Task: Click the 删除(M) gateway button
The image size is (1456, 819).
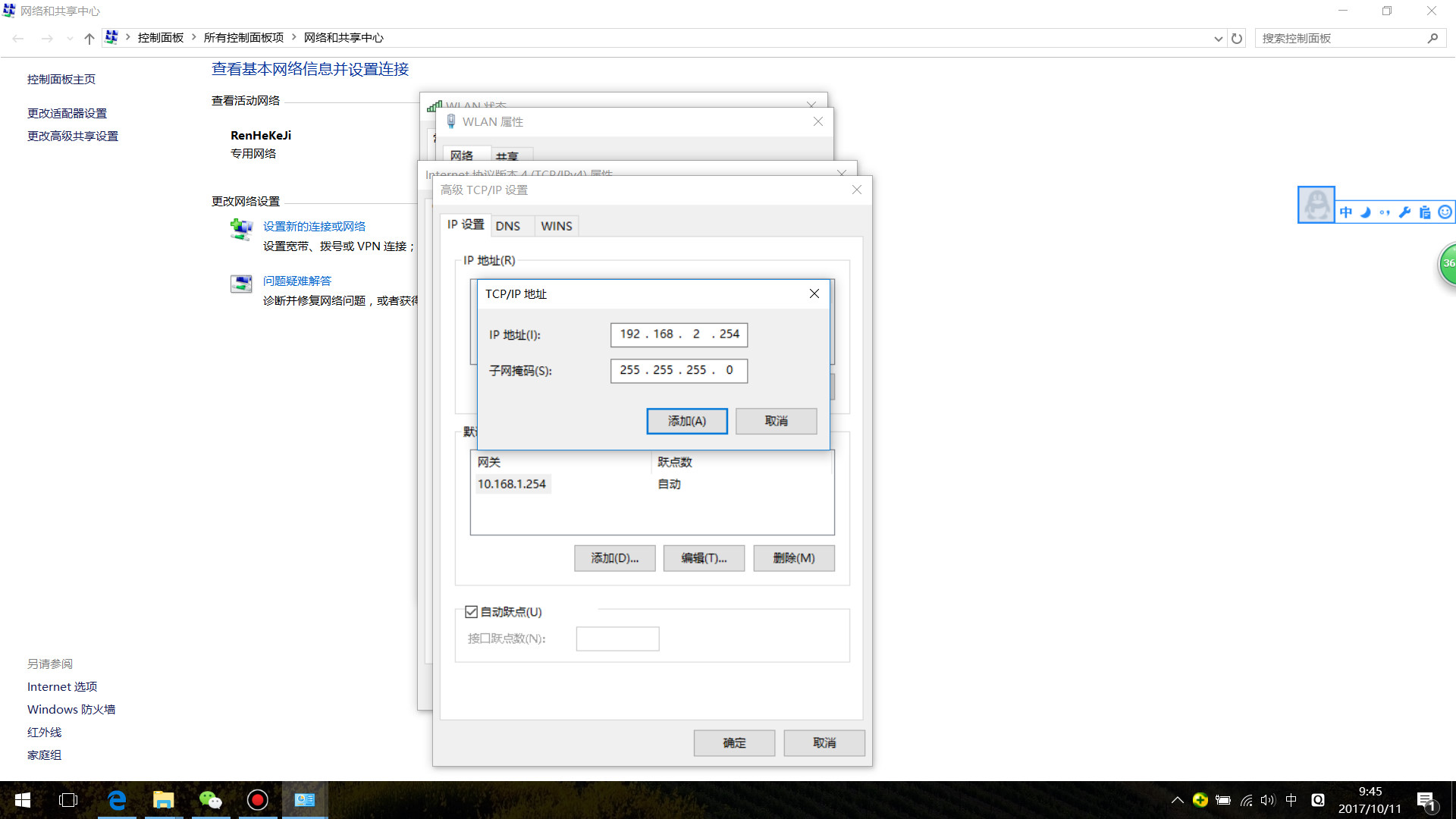Action: coord(793,558)
